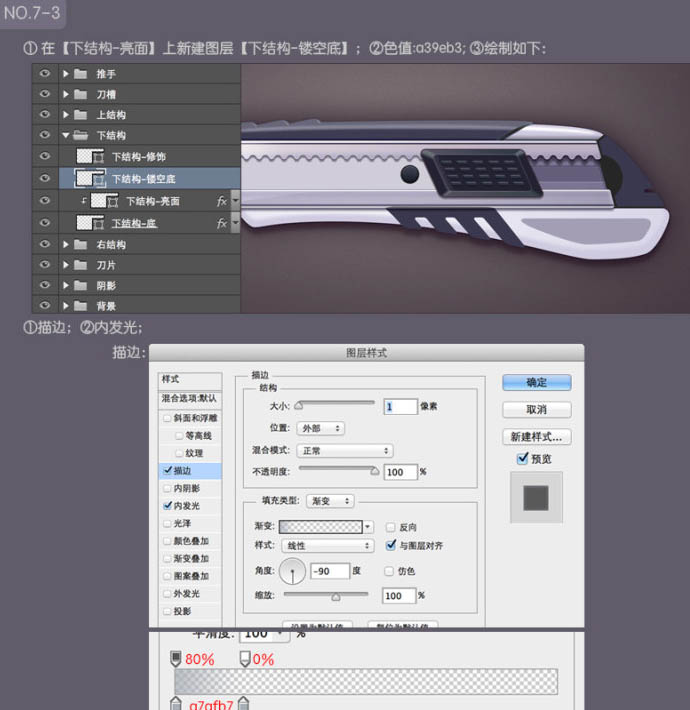Enable 等高线 checkbox

(179, 436)
